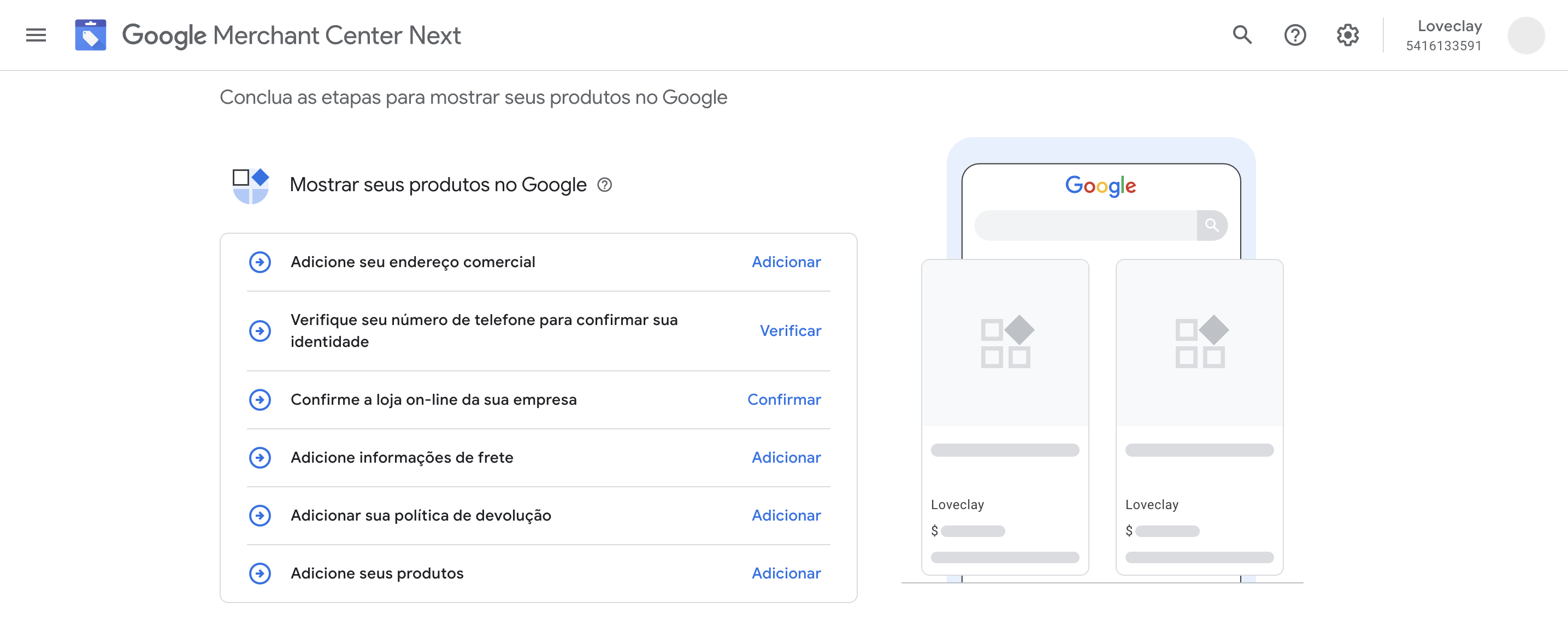
Task: Click arrow icon beside informações de frete
Action: 260,458
